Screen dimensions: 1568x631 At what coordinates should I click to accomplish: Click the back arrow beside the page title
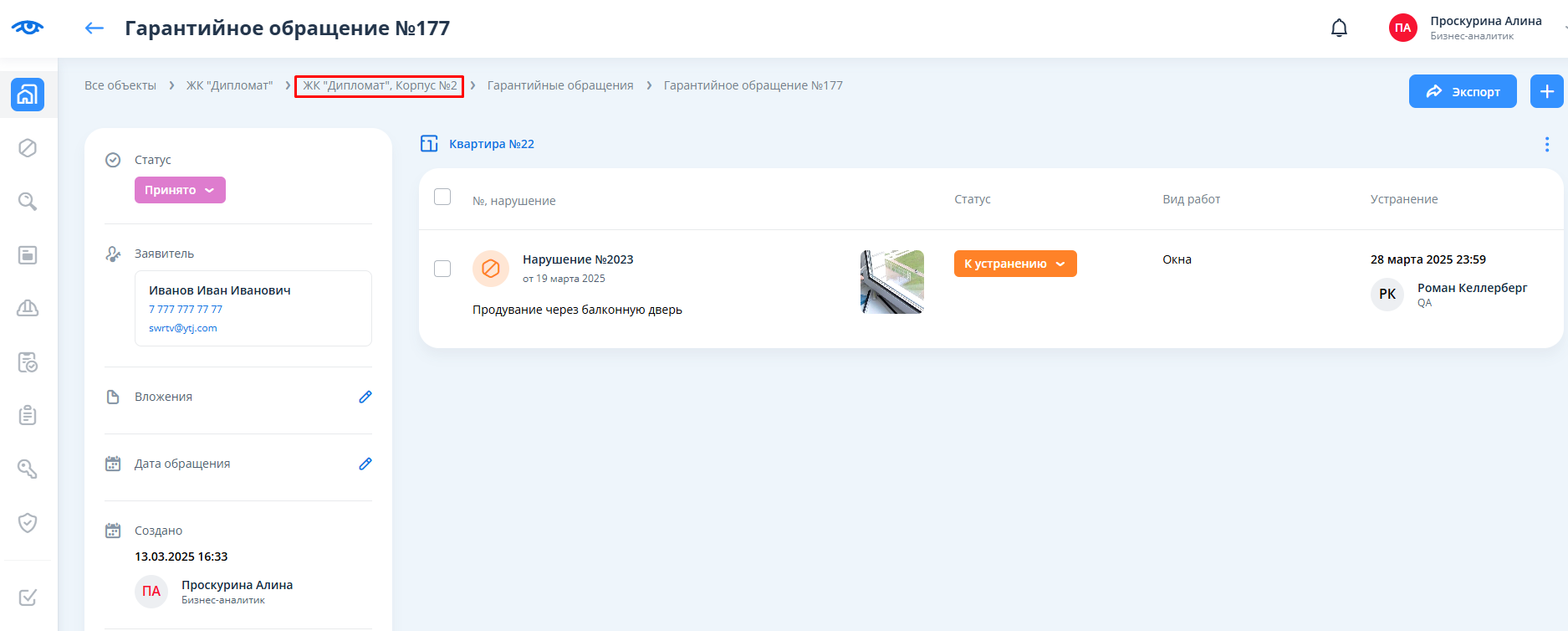pos(94,28)
